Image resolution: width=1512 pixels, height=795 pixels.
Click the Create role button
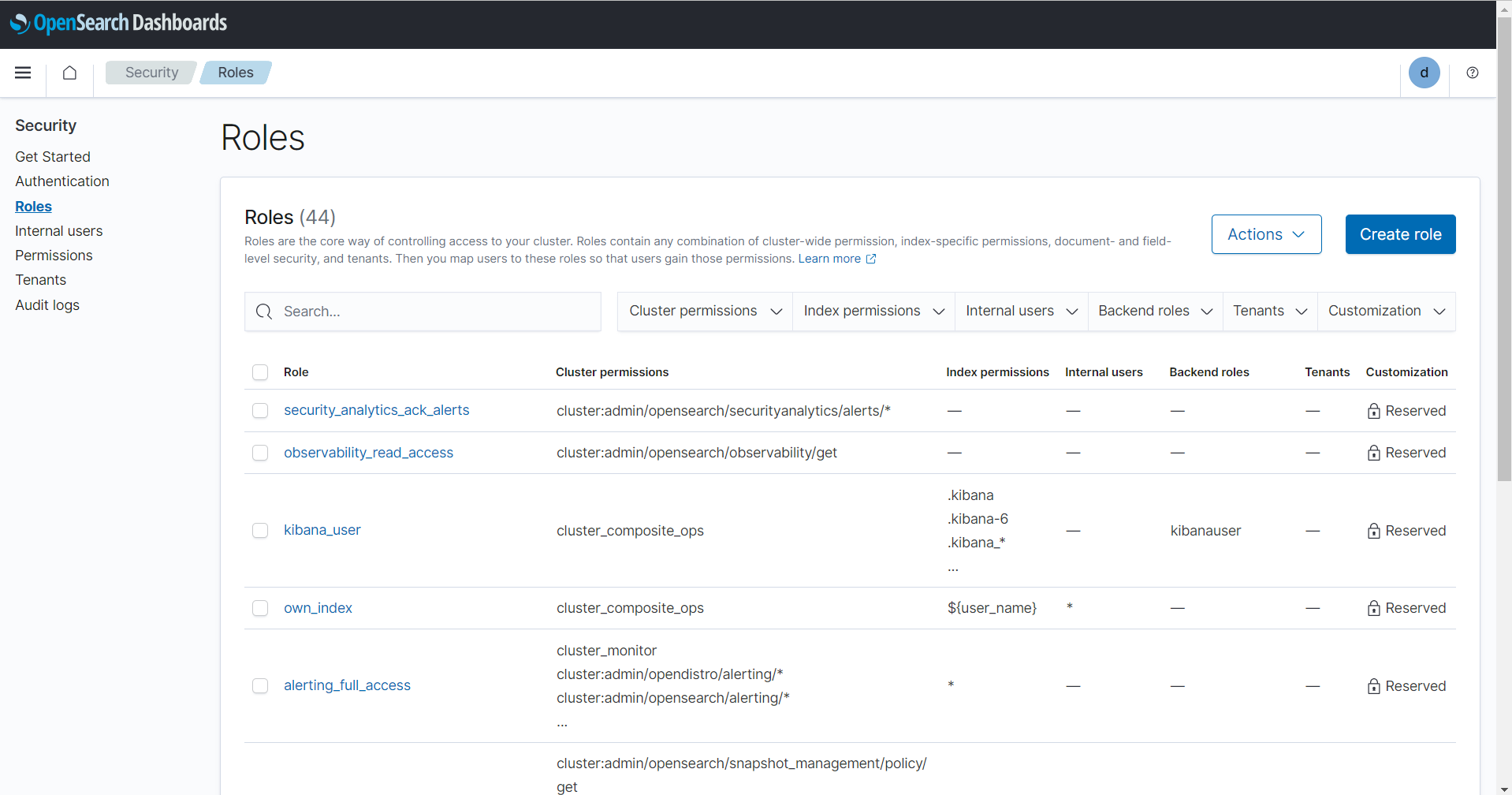point(1400,234)
